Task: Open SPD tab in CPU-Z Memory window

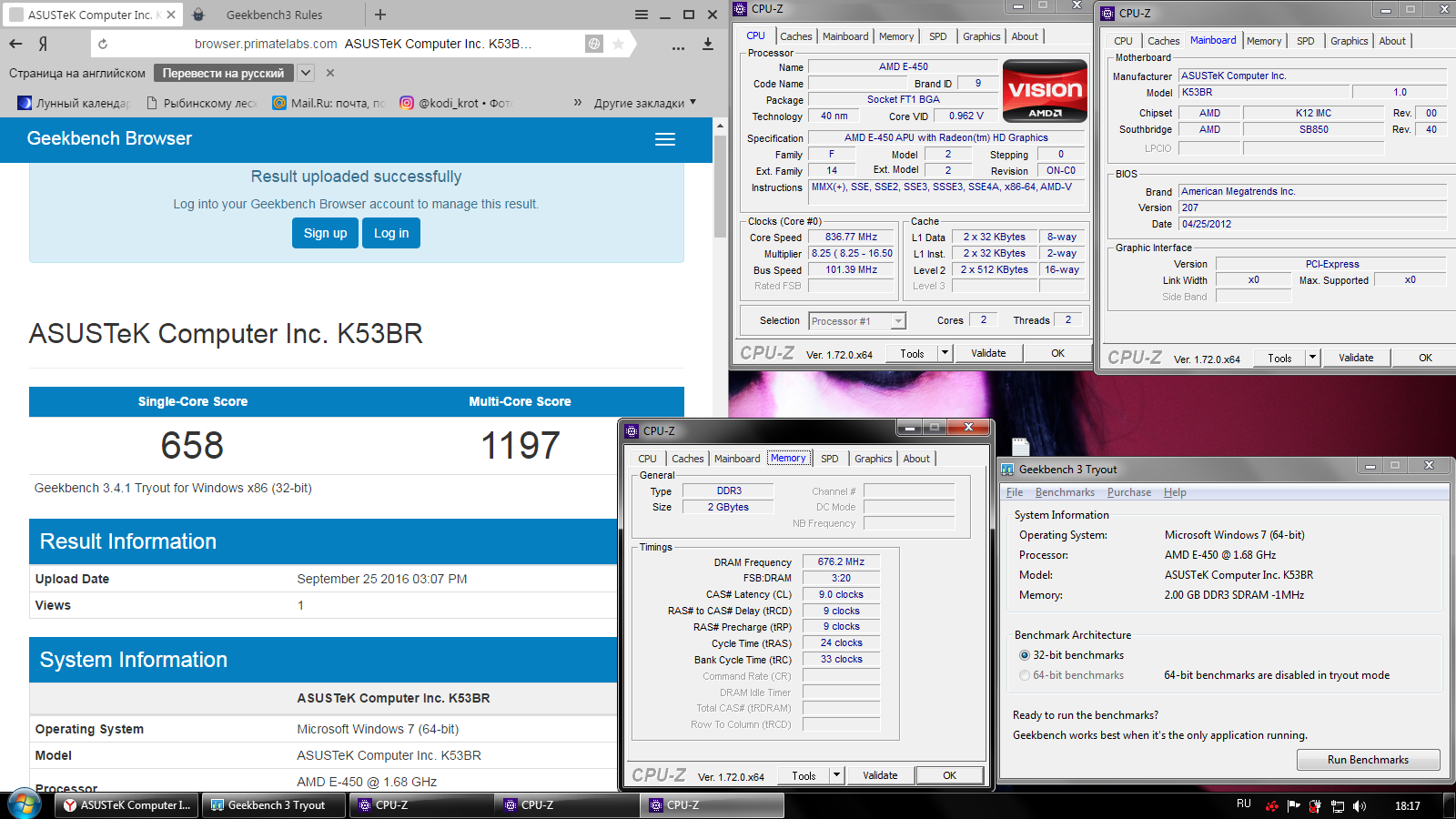Action: tap(830, 459)
